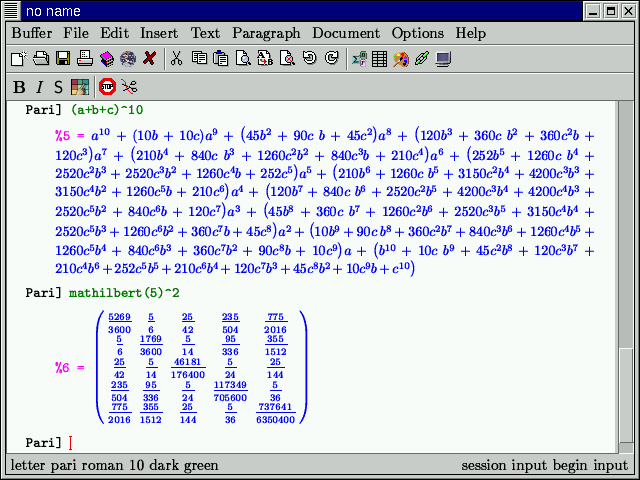
Task: Copy selection with the copy icon
Action: (199, 59)
